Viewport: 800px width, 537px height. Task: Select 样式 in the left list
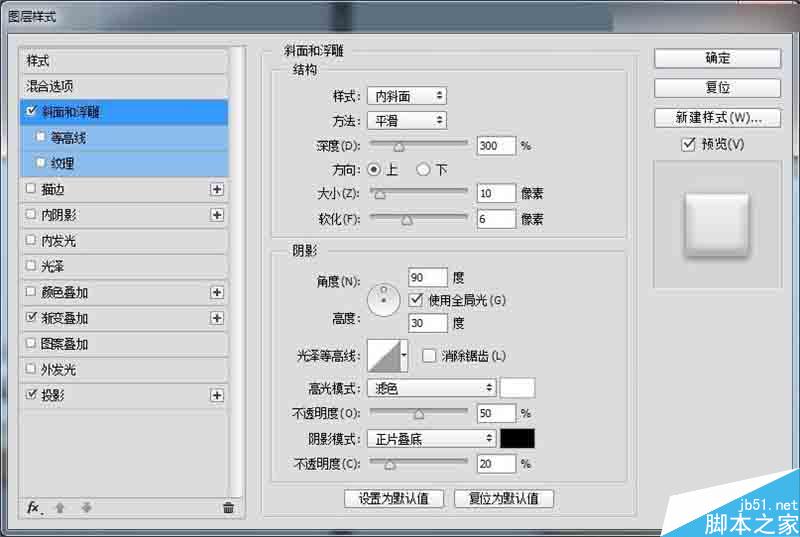tap(124, 61)
